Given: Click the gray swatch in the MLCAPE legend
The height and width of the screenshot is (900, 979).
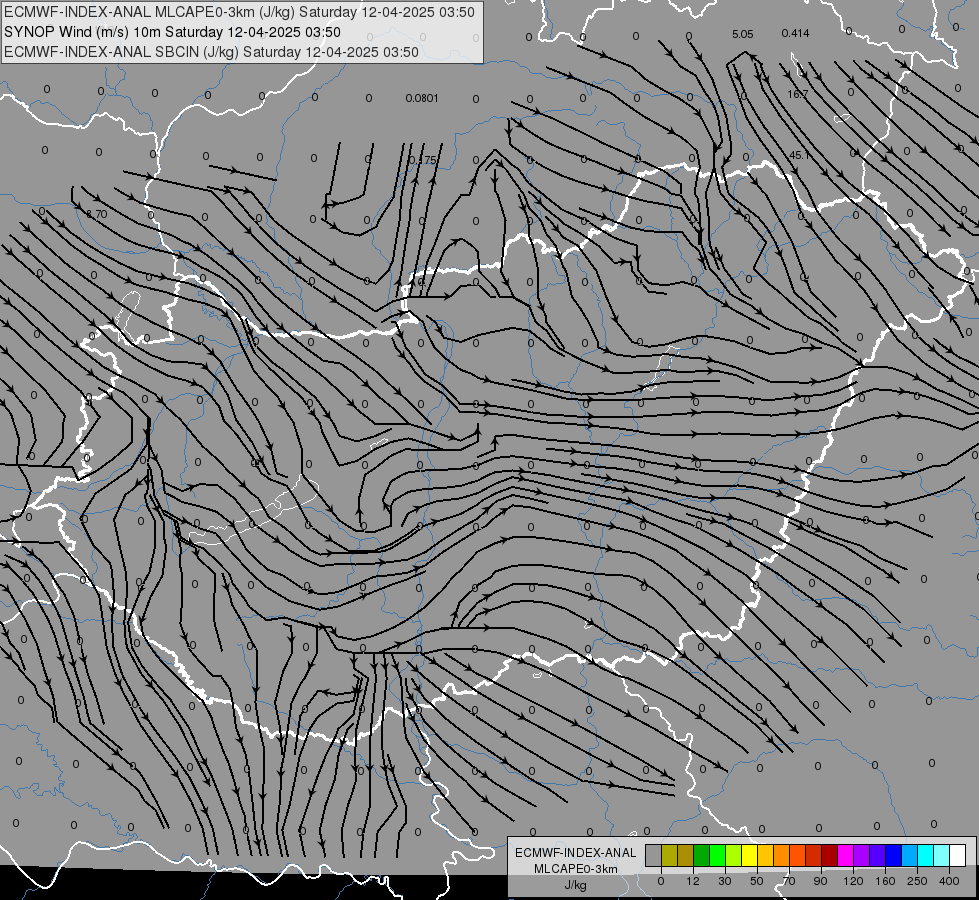Looking at the screenshot, I should coord(654,856).
